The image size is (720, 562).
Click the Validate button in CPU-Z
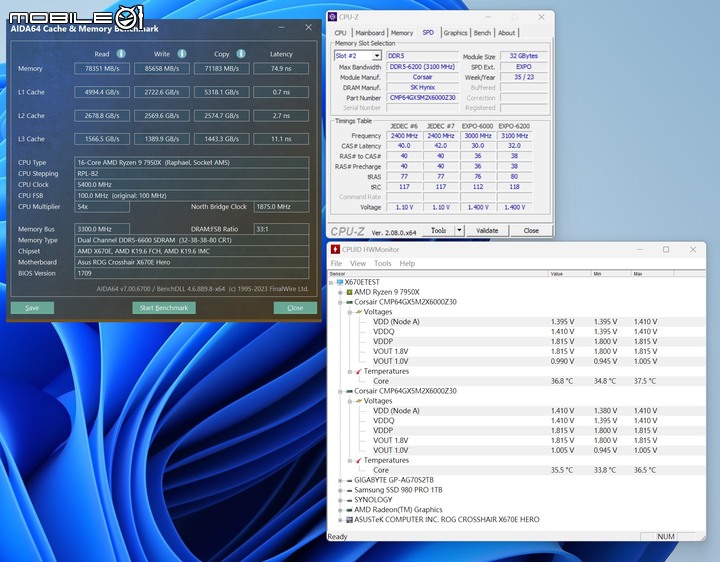(x=487, y=230)
